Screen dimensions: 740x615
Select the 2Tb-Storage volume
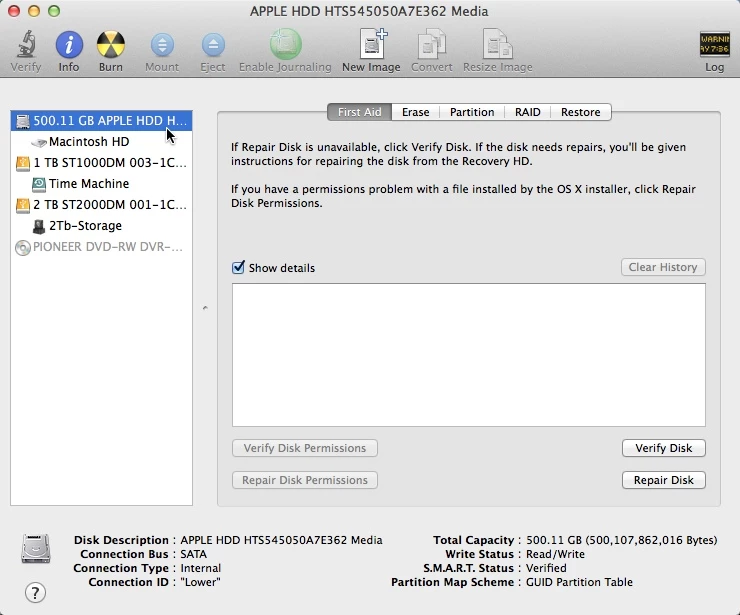click(101, 226)
